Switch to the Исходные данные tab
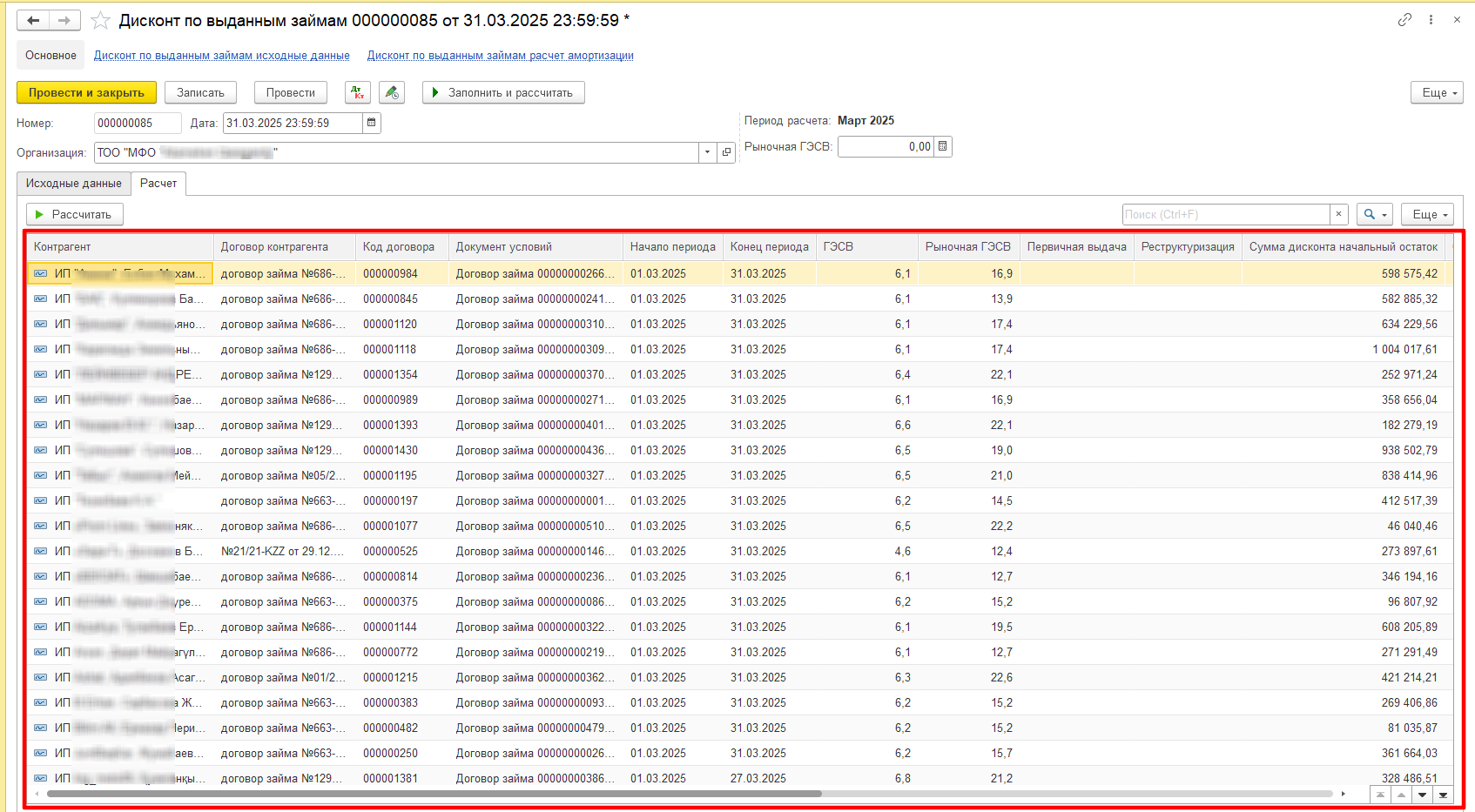The image size is (1475, 812). (x=74, y=184)
